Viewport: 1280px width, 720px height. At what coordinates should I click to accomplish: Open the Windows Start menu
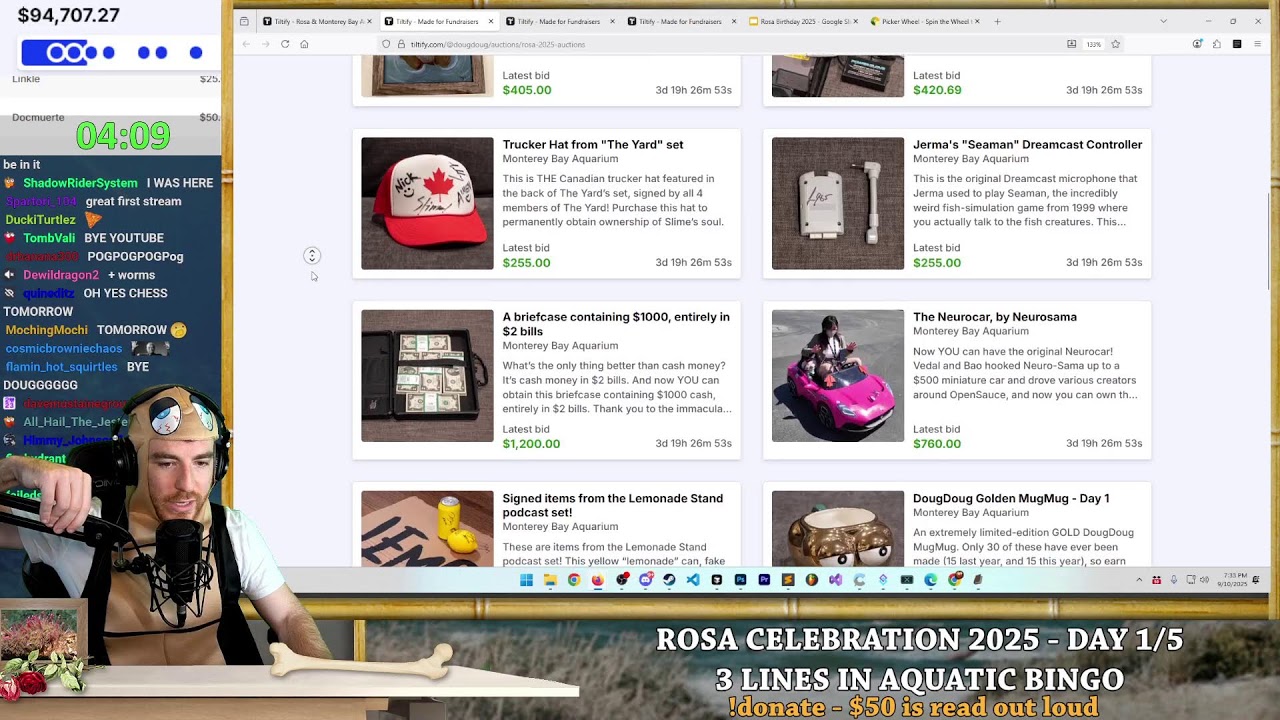point(526,580)
